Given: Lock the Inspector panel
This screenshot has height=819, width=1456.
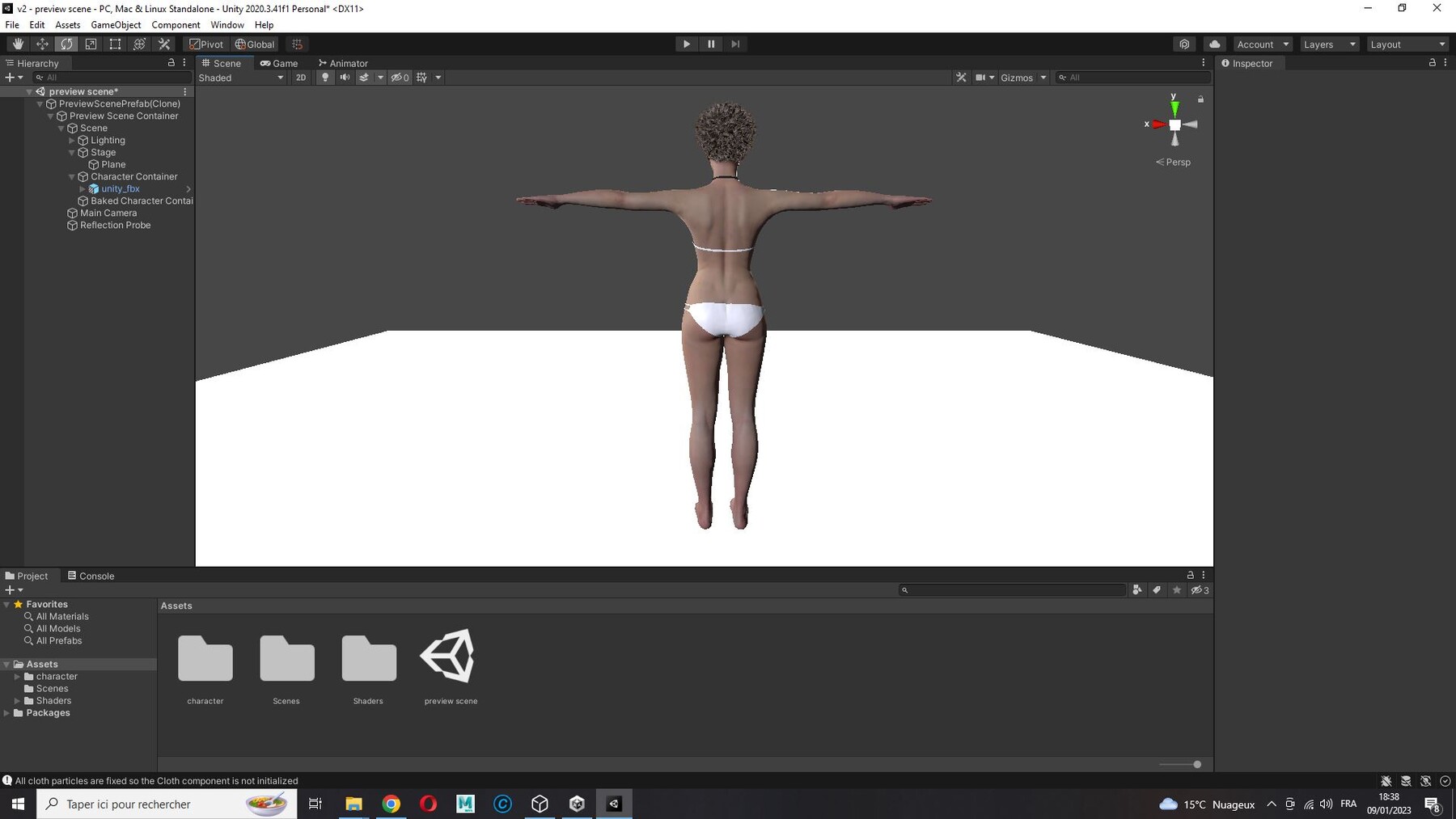Looking at the screenshot, I should point(1432,62).
